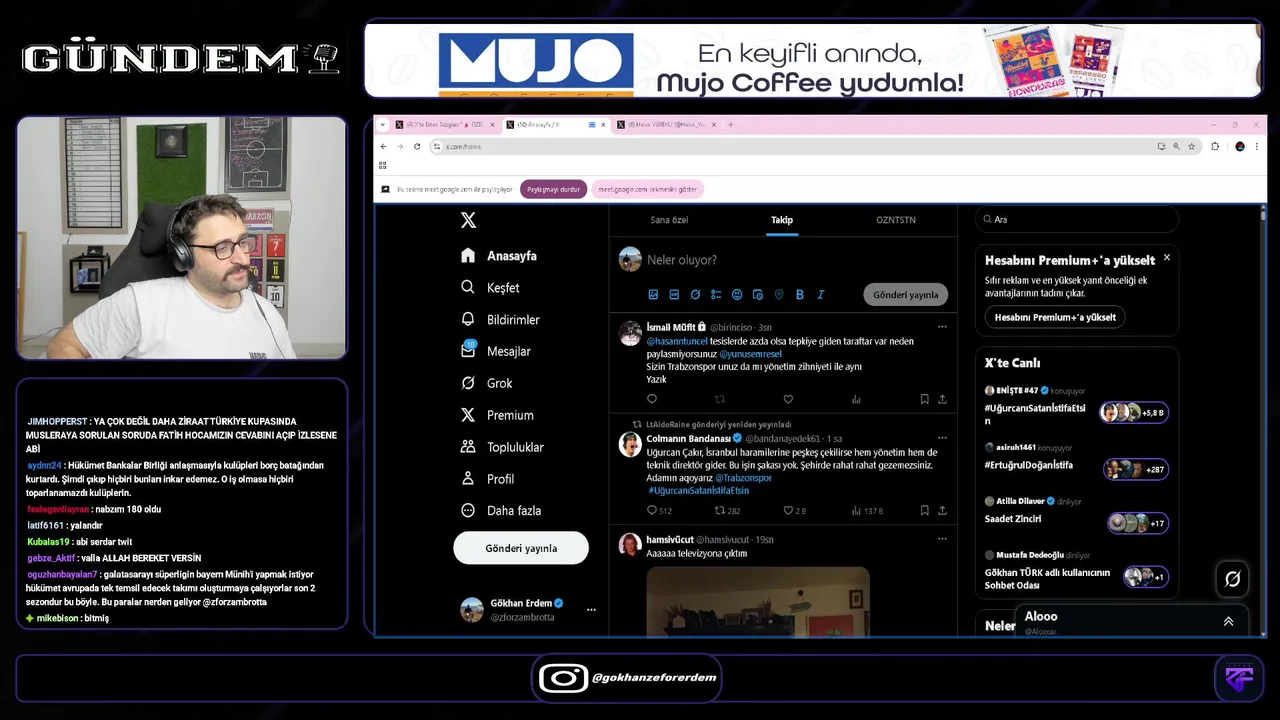The height and width of the screenshot is (720, 1280).
Task: Open #UğurcanıSatanİstifaEtsin hashtag link in post
Action: (698, 491)
